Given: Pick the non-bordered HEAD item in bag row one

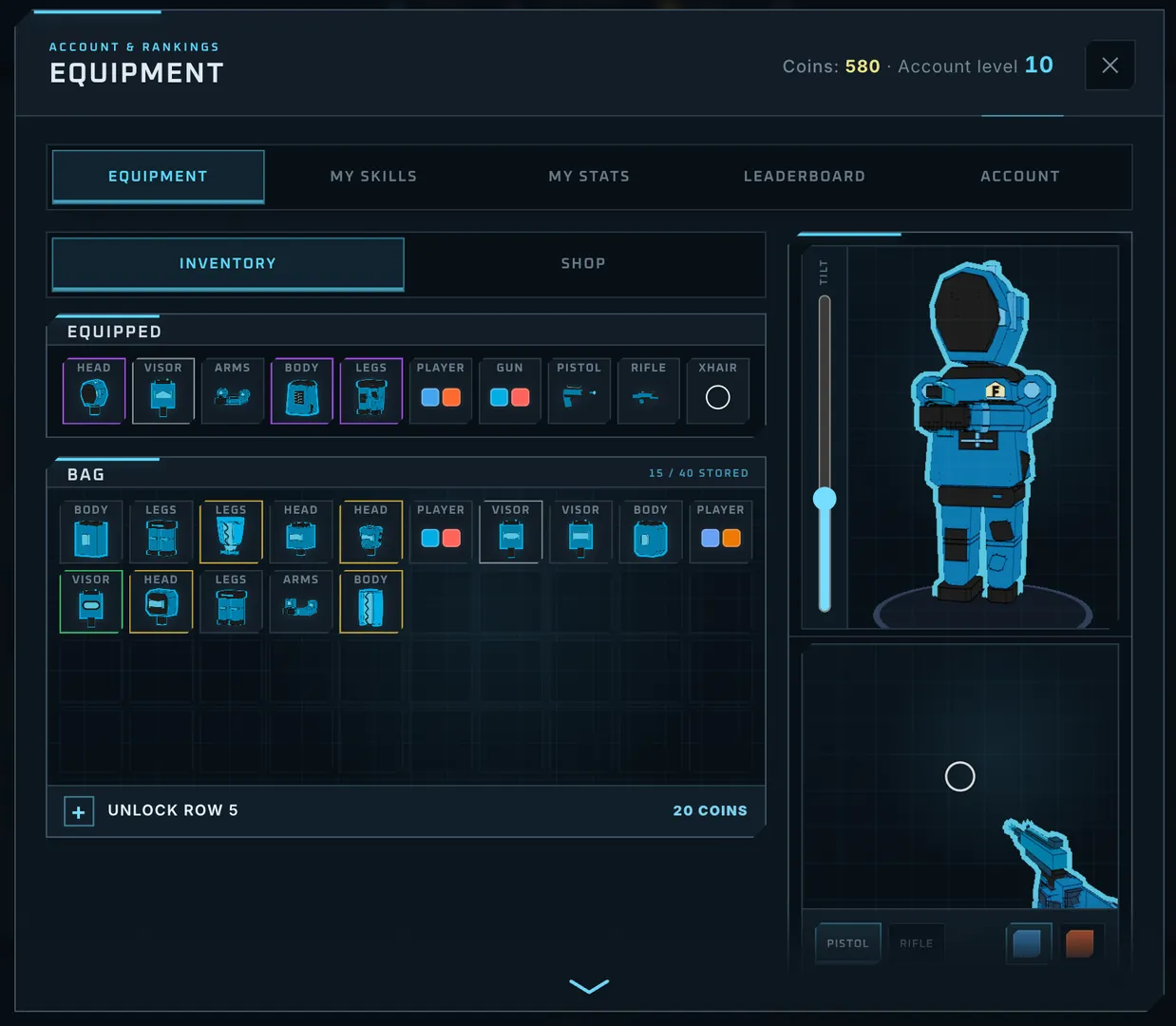Looking at the screenshot, I should click(x=301, y=532).
